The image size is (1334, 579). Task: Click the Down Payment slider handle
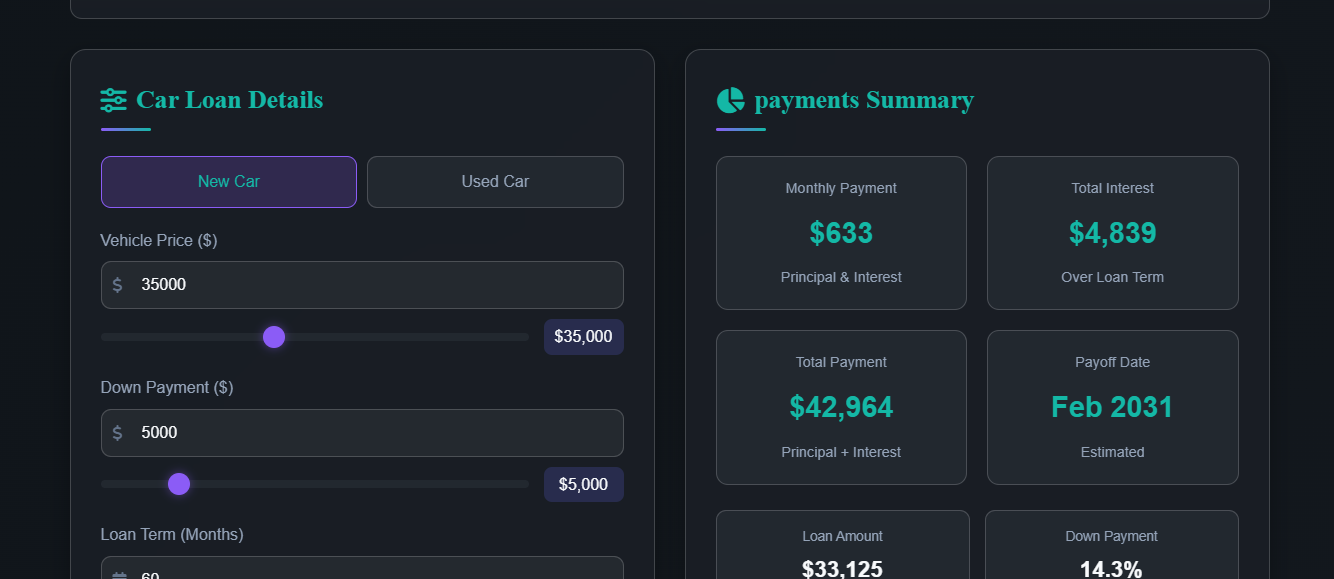(179, 484)
